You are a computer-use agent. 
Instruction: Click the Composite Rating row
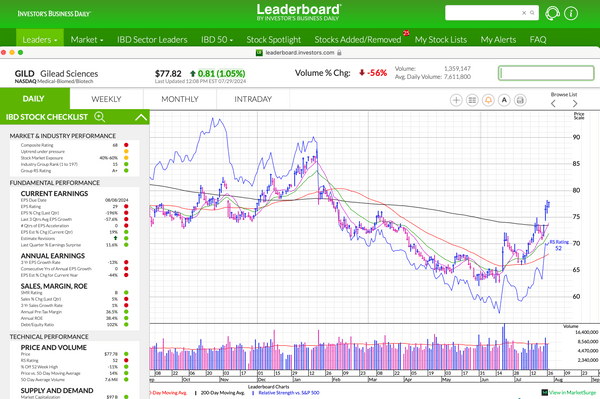(75, 145)
